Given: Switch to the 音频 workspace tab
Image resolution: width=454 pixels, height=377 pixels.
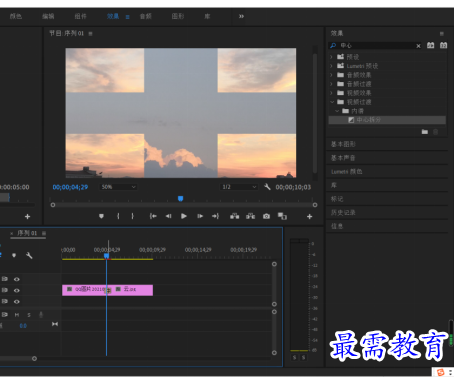Looking at the screenshot, I should click(145, 16).
